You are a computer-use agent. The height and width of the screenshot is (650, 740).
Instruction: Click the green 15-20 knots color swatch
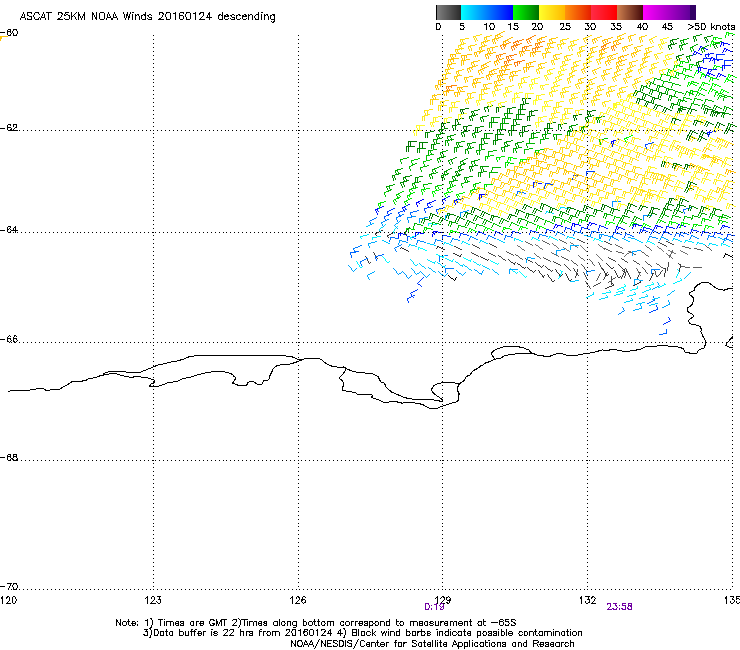tap(526, 12)
